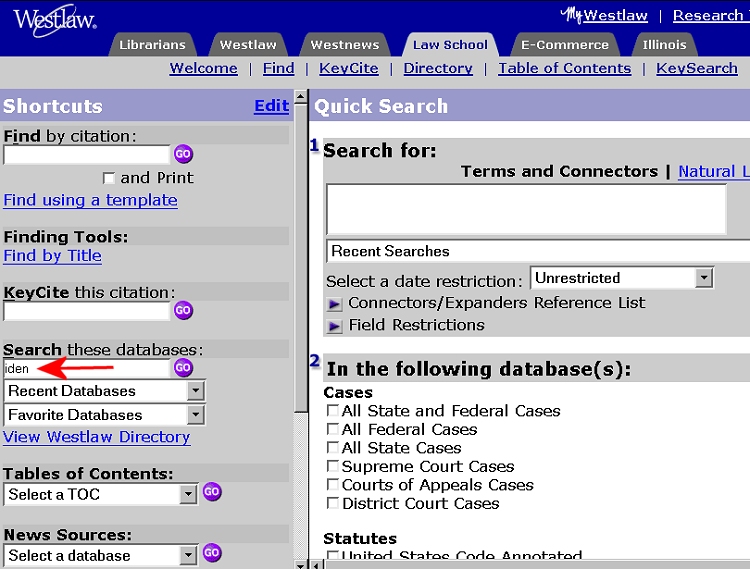Open the My Westlaw link
The width and height of the screenshot is (750, 569).
pyautogui.click(x=604, y=15)
